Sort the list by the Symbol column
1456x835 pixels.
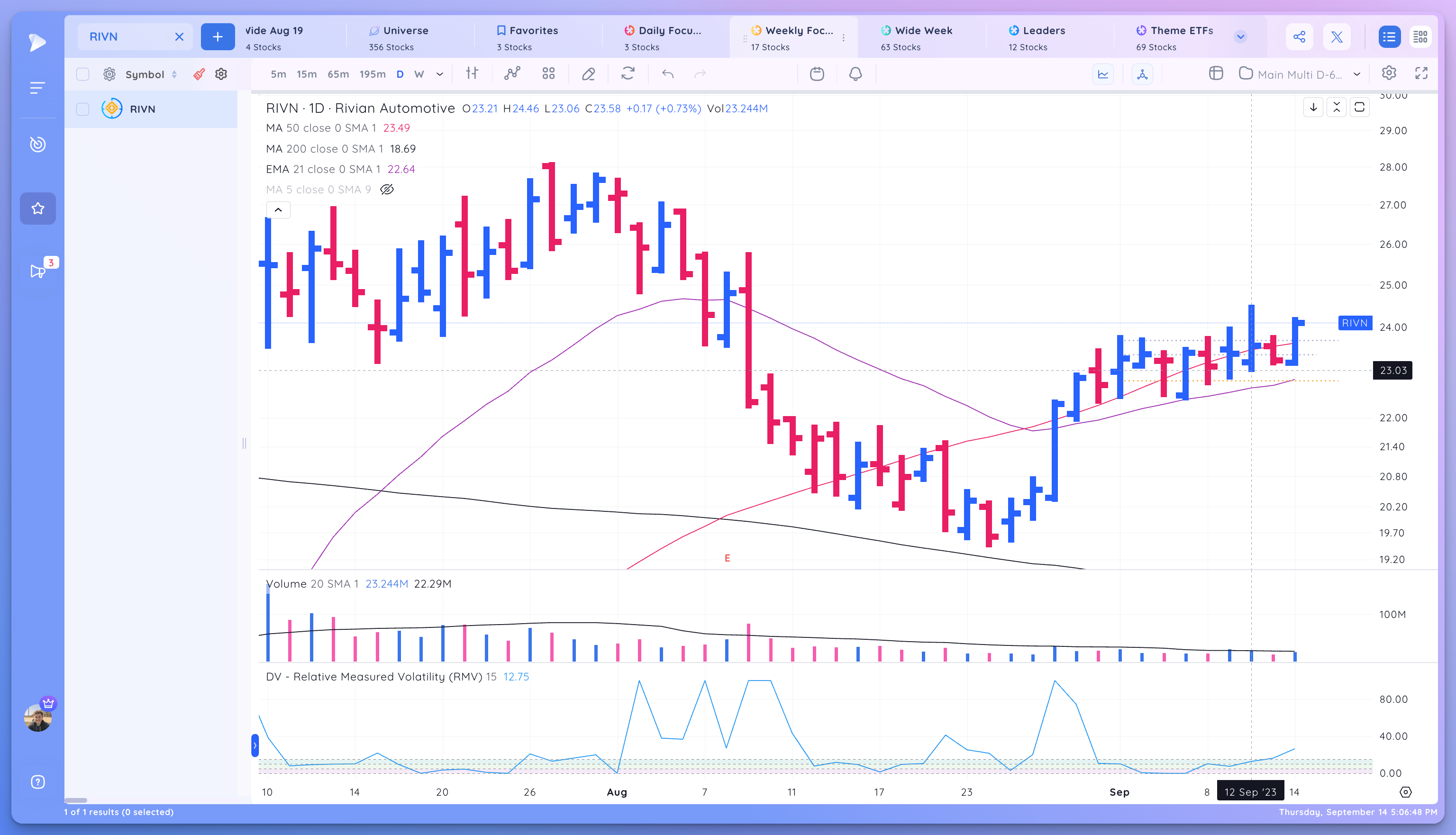click(151, 74)
